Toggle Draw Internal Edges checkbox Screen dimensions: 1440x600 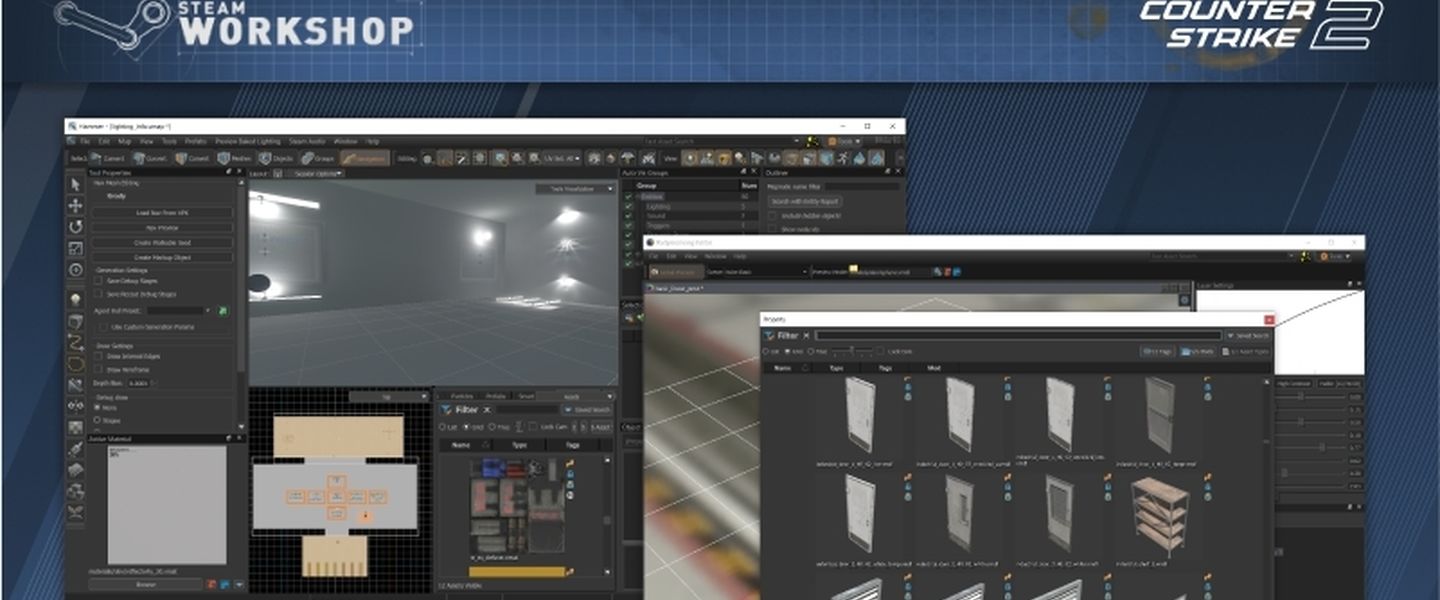(x=98, y=356)
